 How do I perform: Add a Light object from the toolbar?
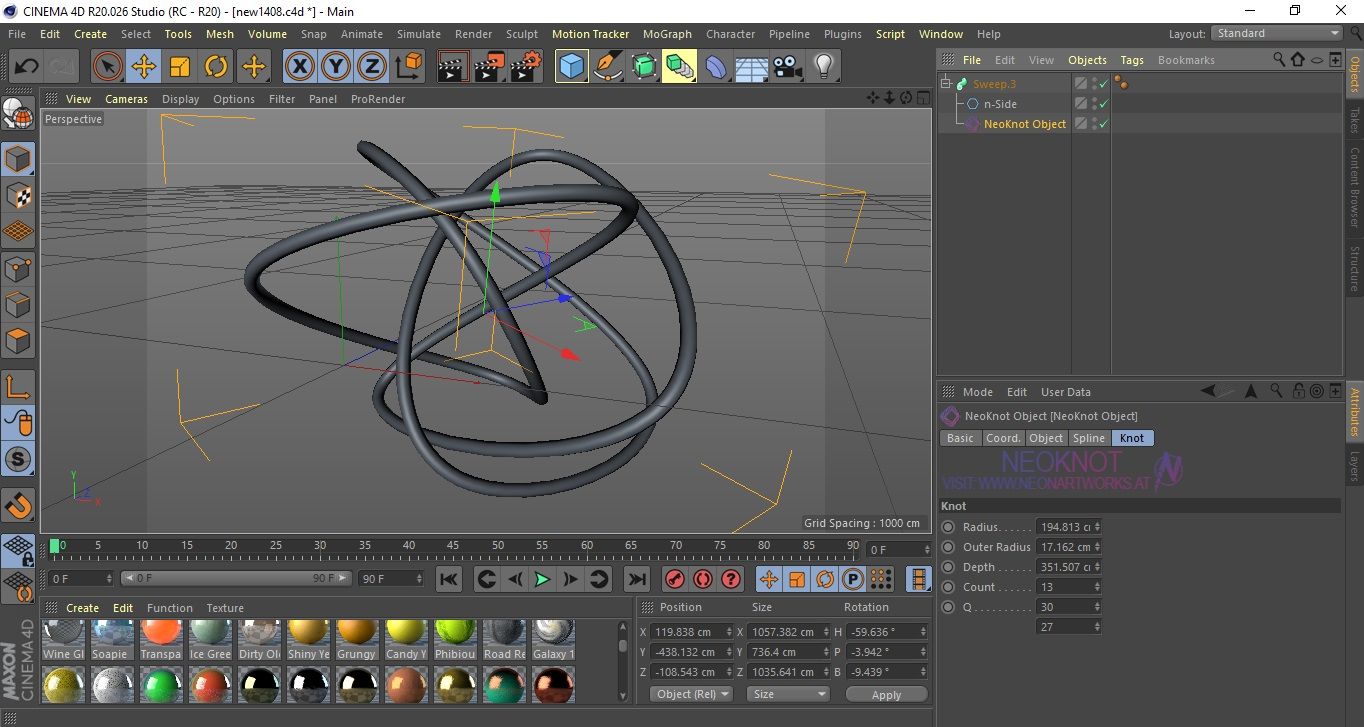pyautogui.click(x=823, y=67)
